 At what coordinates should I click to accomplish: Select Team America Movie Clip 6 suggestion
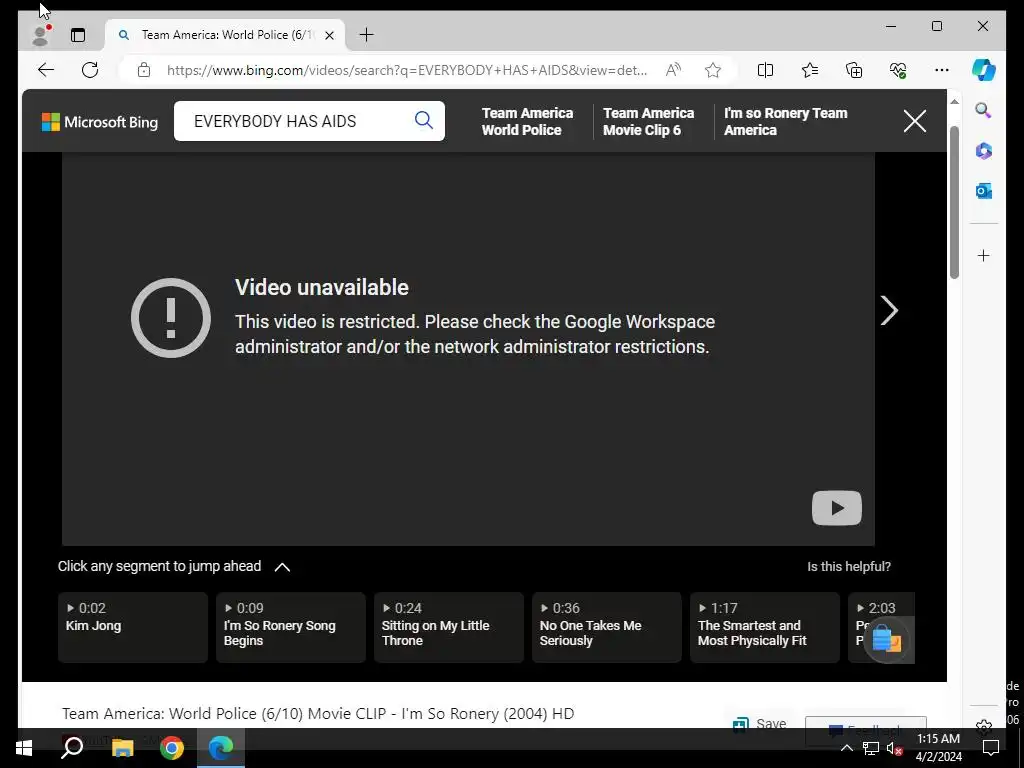(648, 121)
